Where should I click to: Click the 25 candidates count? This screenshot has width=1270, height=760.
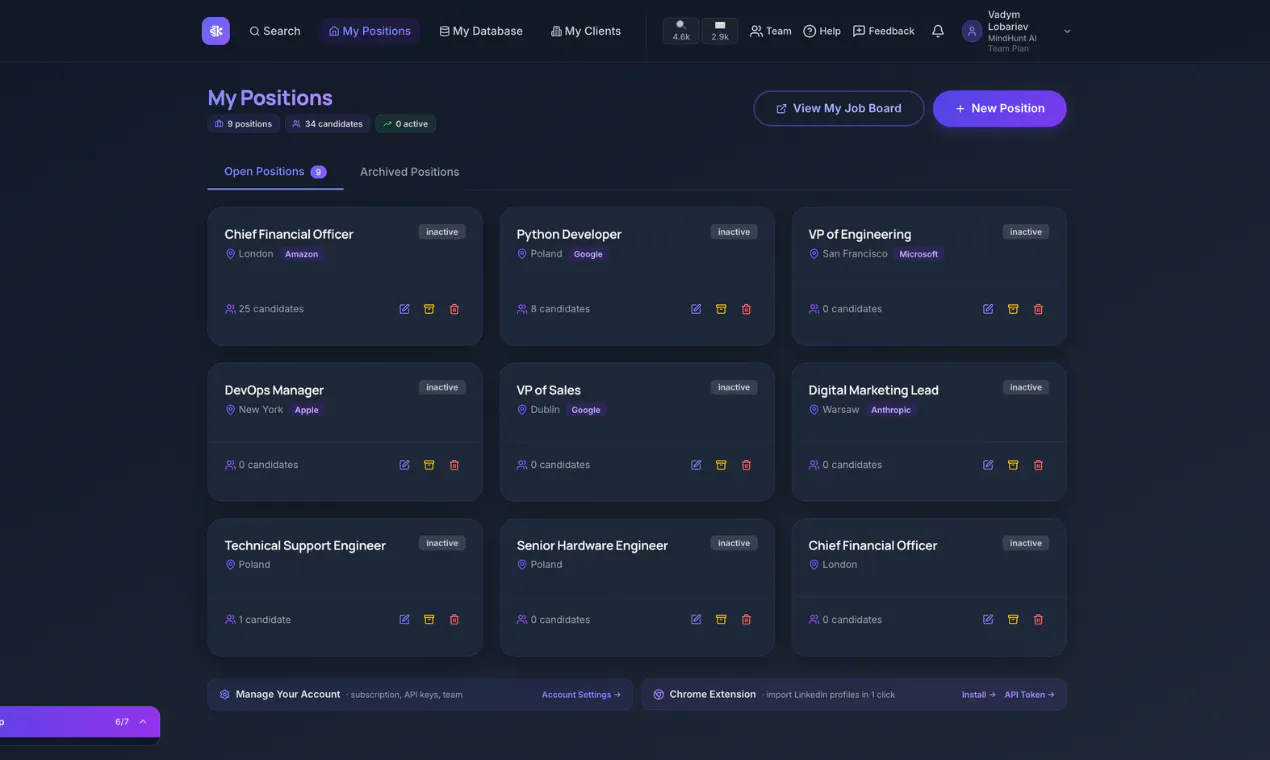point(265,309)
